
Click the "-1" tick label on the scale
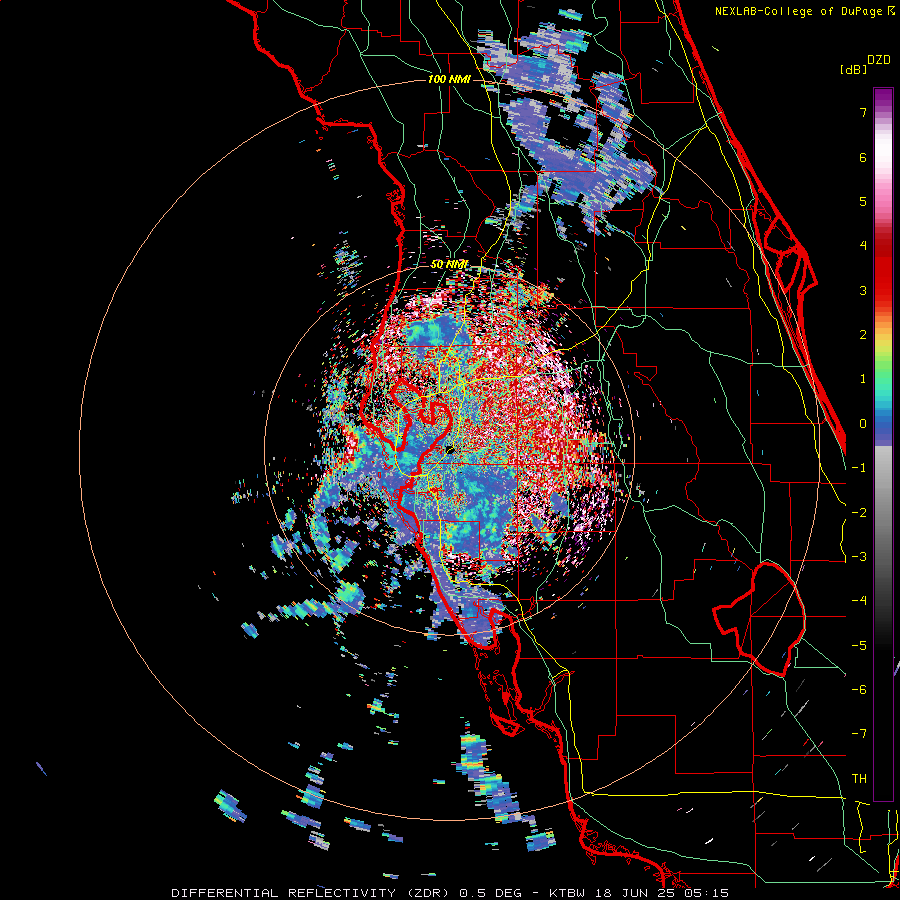click(859, 468)
